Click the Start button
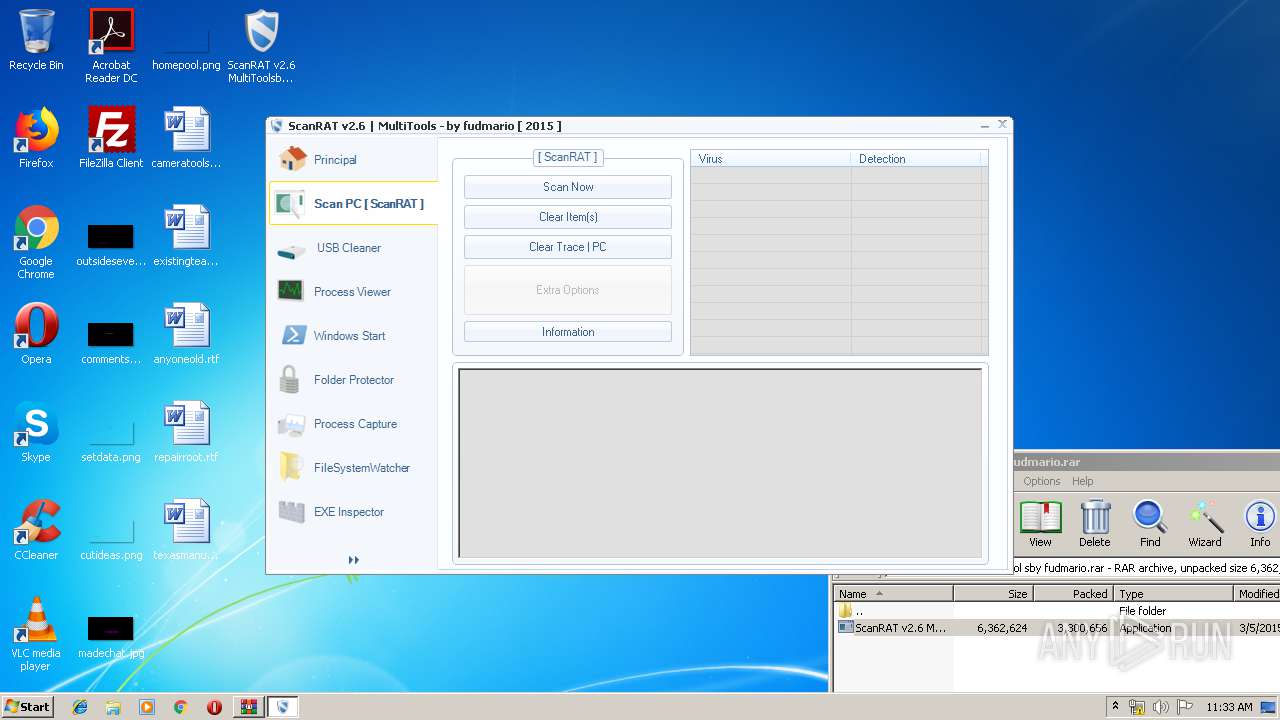Viewport: 1280px width, 720px height. (27, 706)
